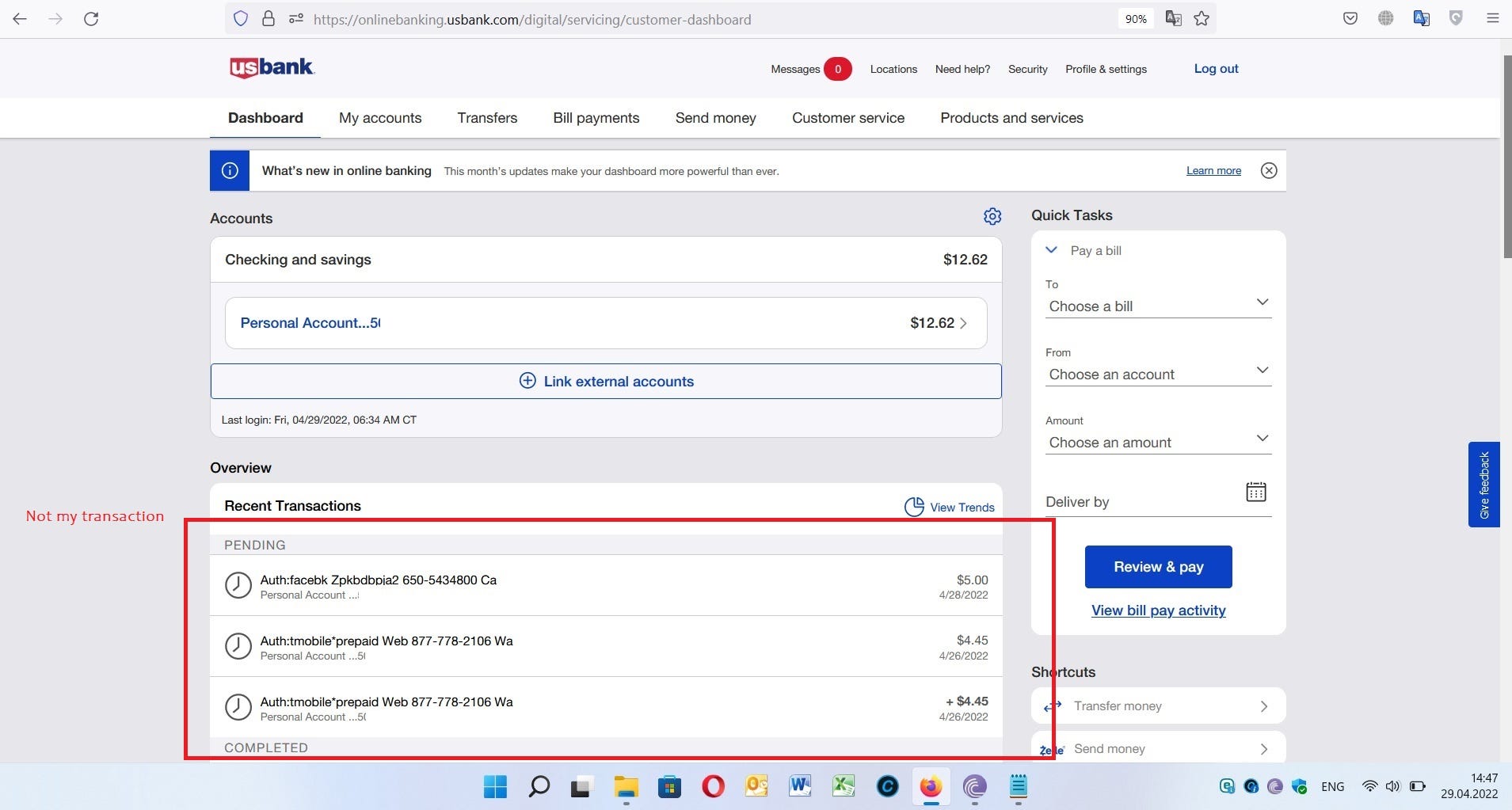Open the shield tracking protection icon
Viewport: 1512px width, 810px height.
242,19
